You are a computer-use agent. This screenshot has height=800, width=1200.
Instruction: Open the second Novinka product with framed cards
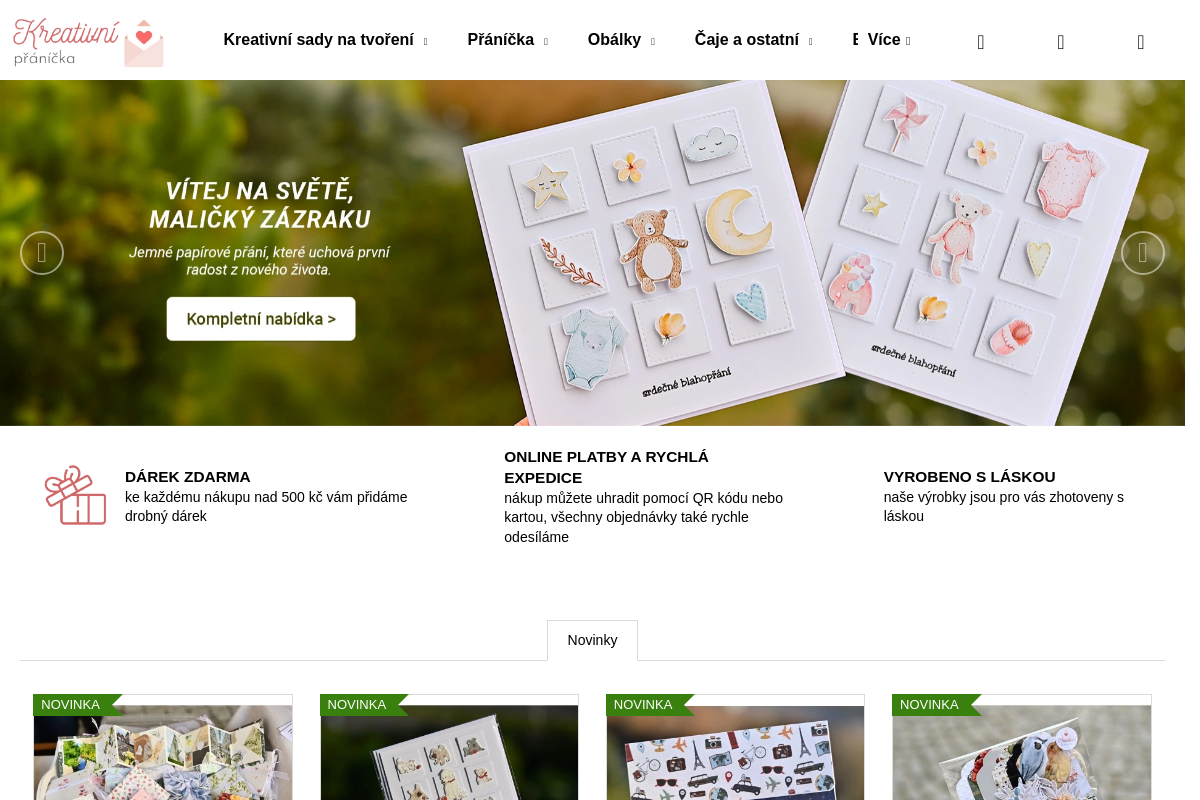click(x=449, y=748)
